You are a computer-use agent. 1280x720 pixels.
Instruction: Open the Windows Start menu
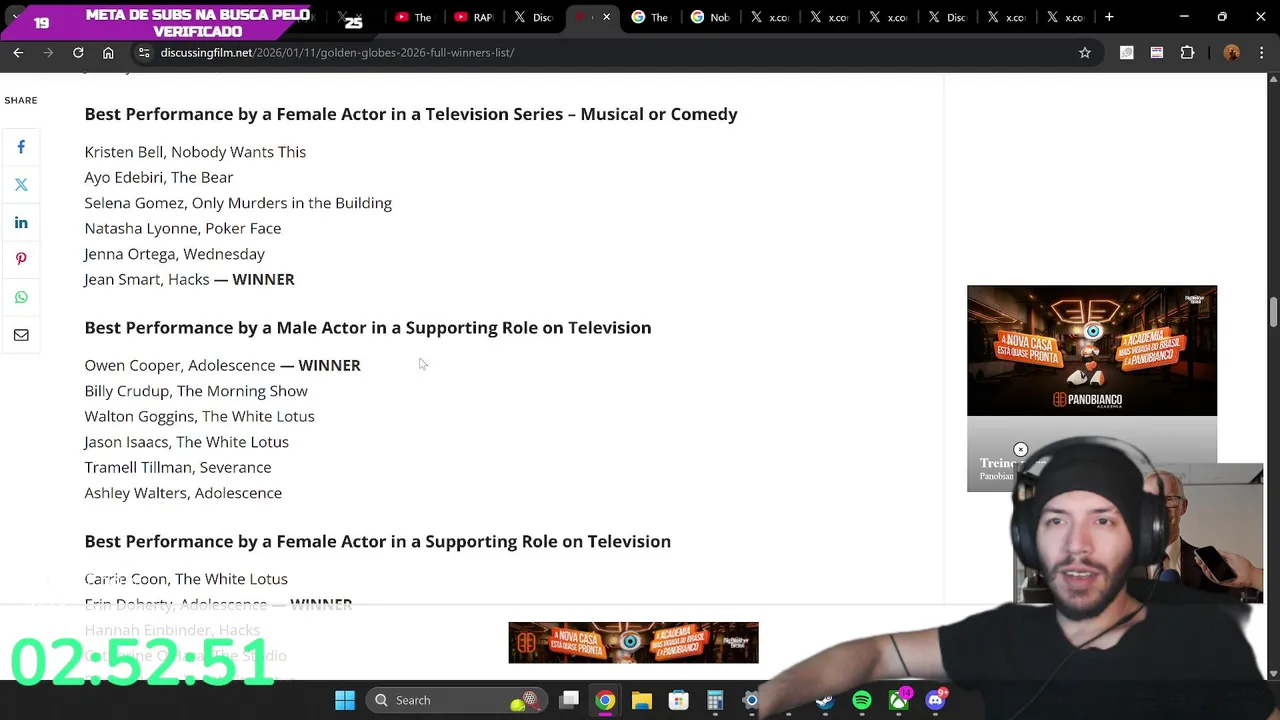coord(345,700)
